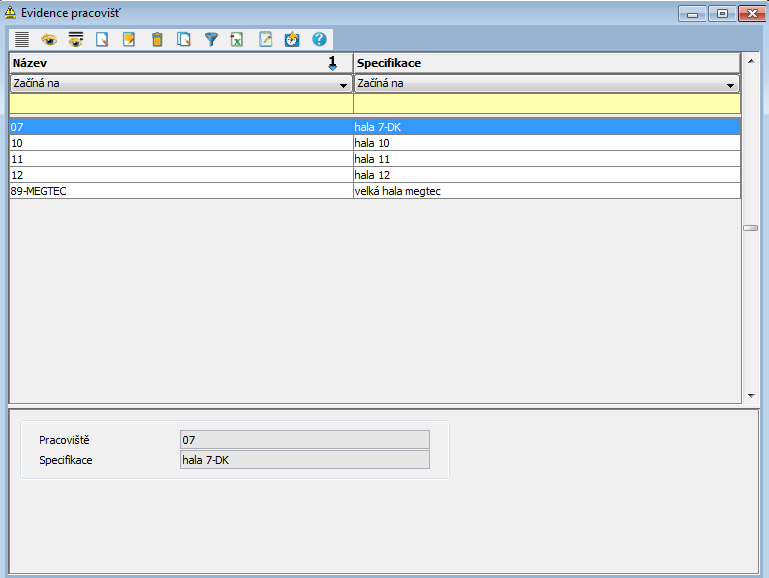Sort by the Specifikace column header
The image size is (769, 578).
pos(545,63)
